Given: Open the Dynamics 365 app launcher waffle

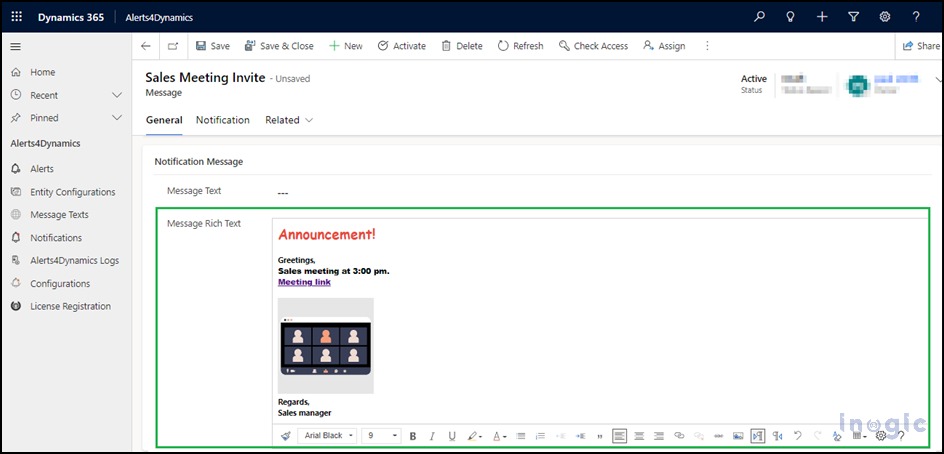Looking at the screenshot, I should pyautogui.click(x=16, y=17).
